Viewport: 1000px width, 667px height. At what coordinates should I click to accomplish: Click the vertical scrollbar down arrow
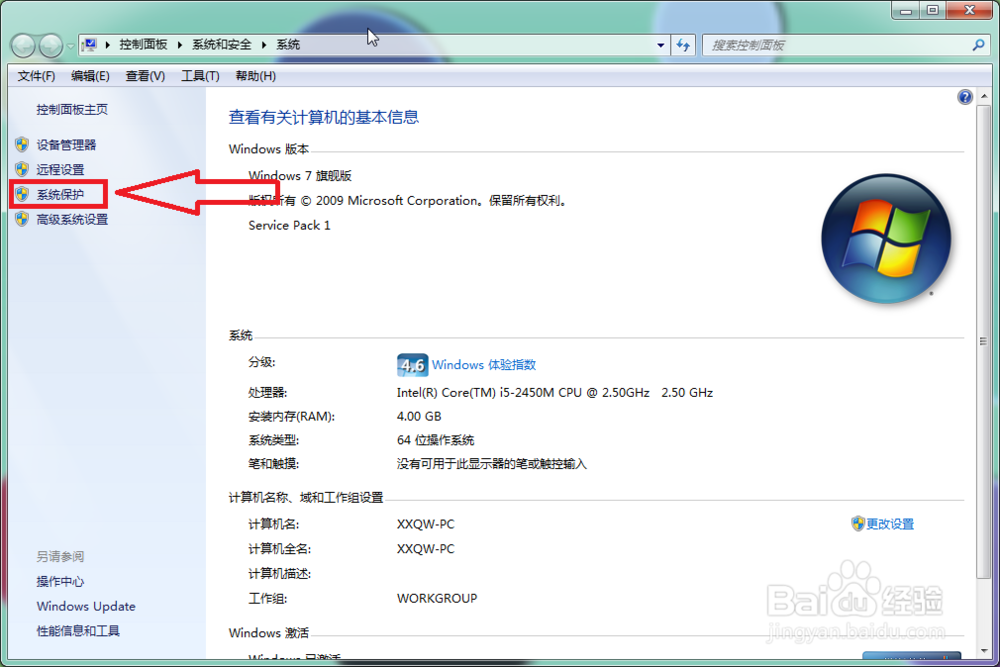[984, 651]
